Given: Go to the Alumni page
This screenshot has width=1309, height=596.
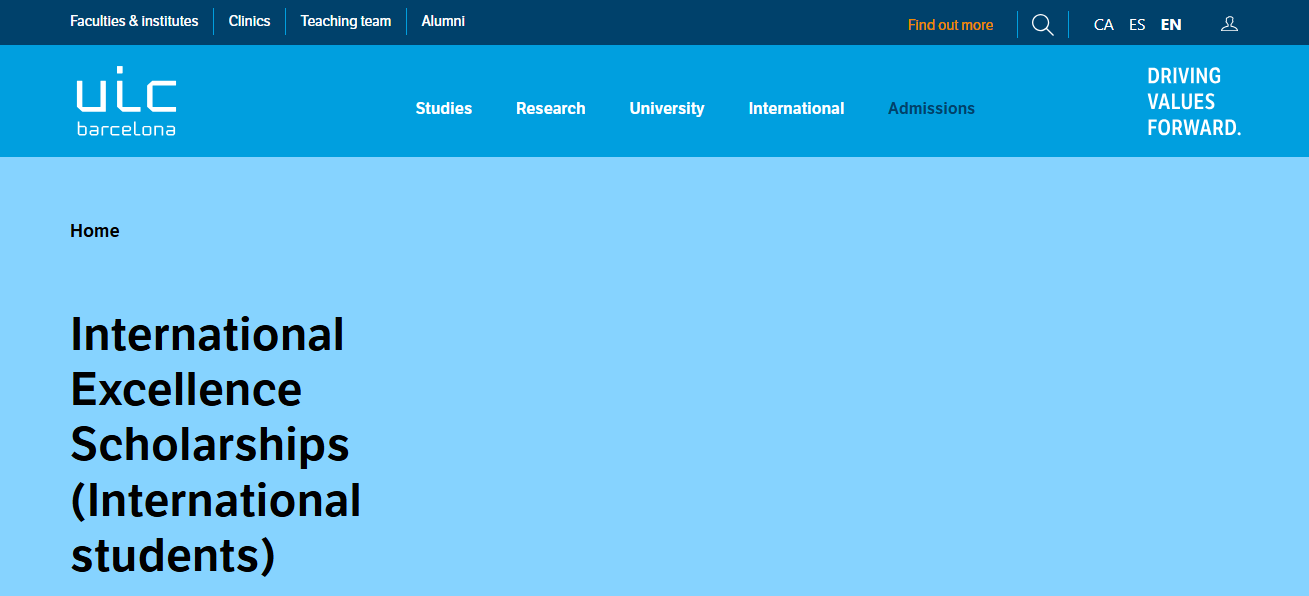Looking at the screenshot, I should pos(443,21).
